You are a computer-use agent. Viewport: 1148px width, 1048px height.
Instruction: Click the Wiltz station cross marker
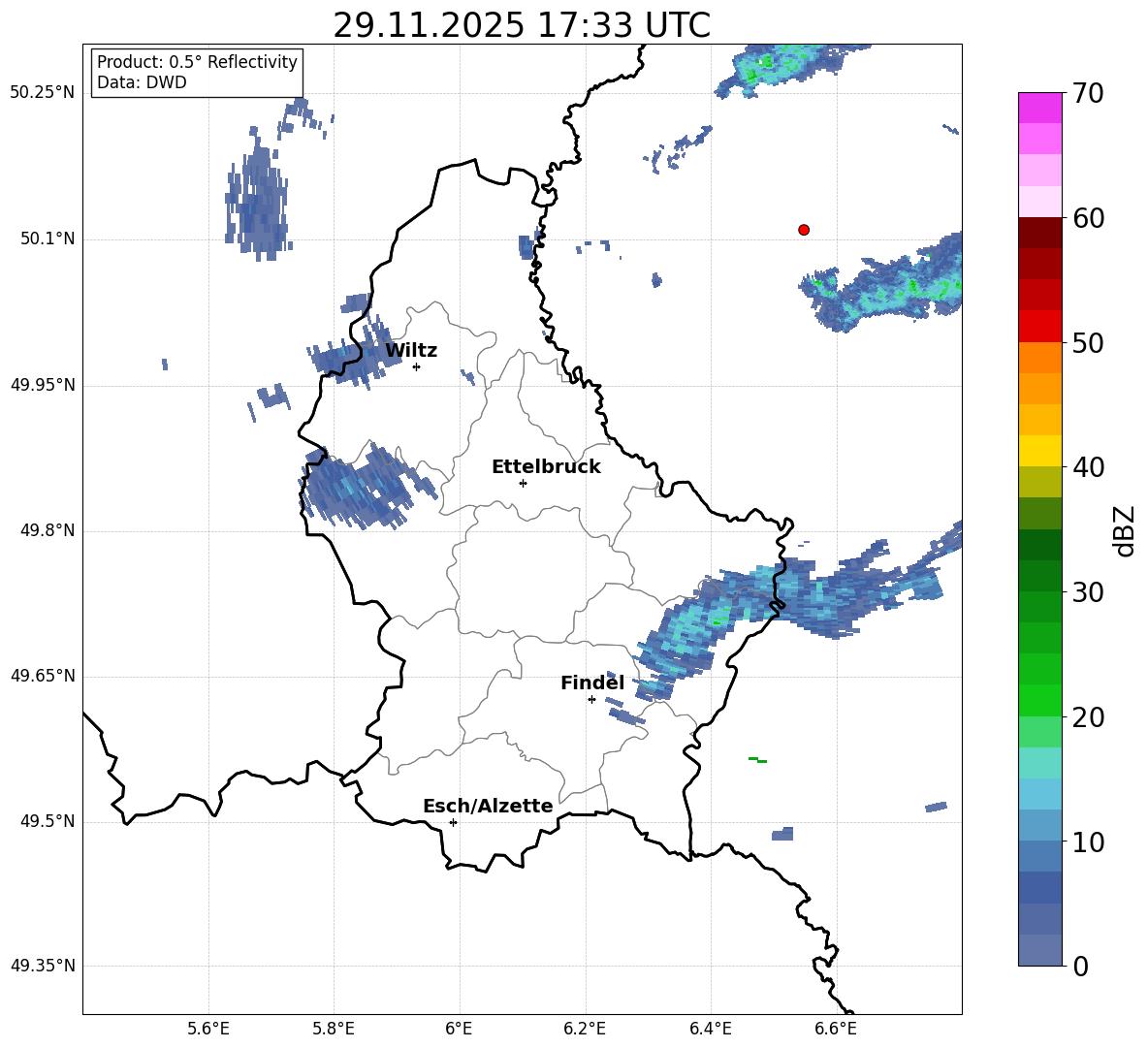(416, 366)
